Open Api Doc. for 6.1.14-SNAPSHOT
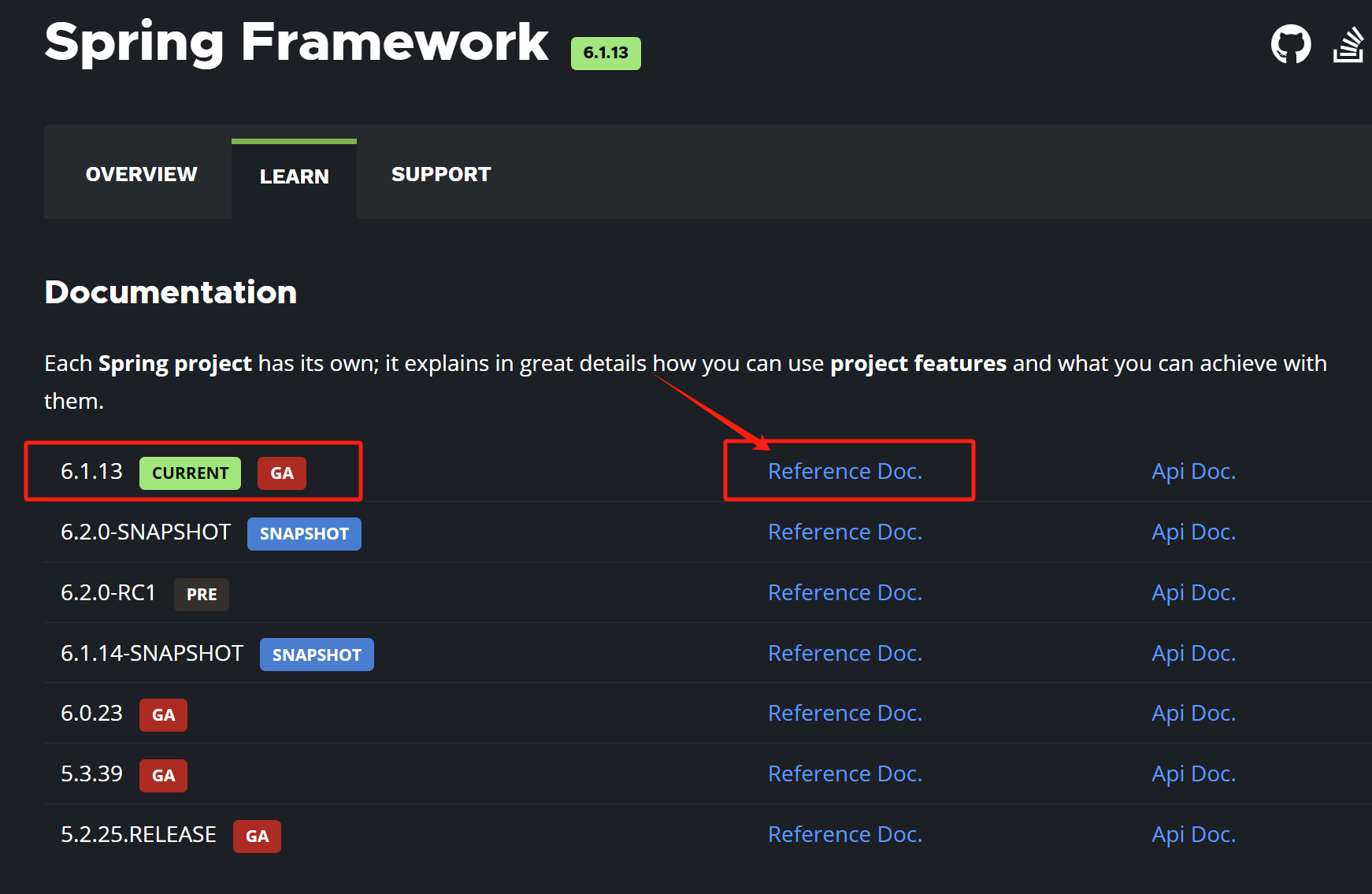Viewport: 1372px width, 894px height. 1193,653
